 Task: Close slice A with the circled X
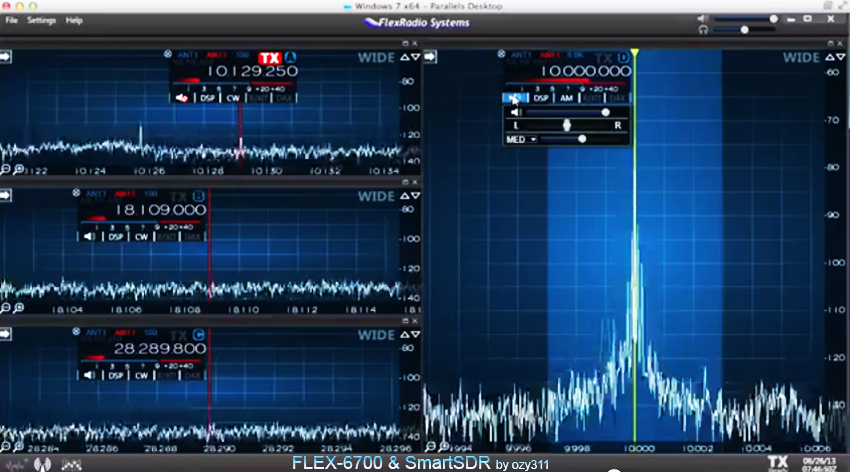tap(168, 54)
